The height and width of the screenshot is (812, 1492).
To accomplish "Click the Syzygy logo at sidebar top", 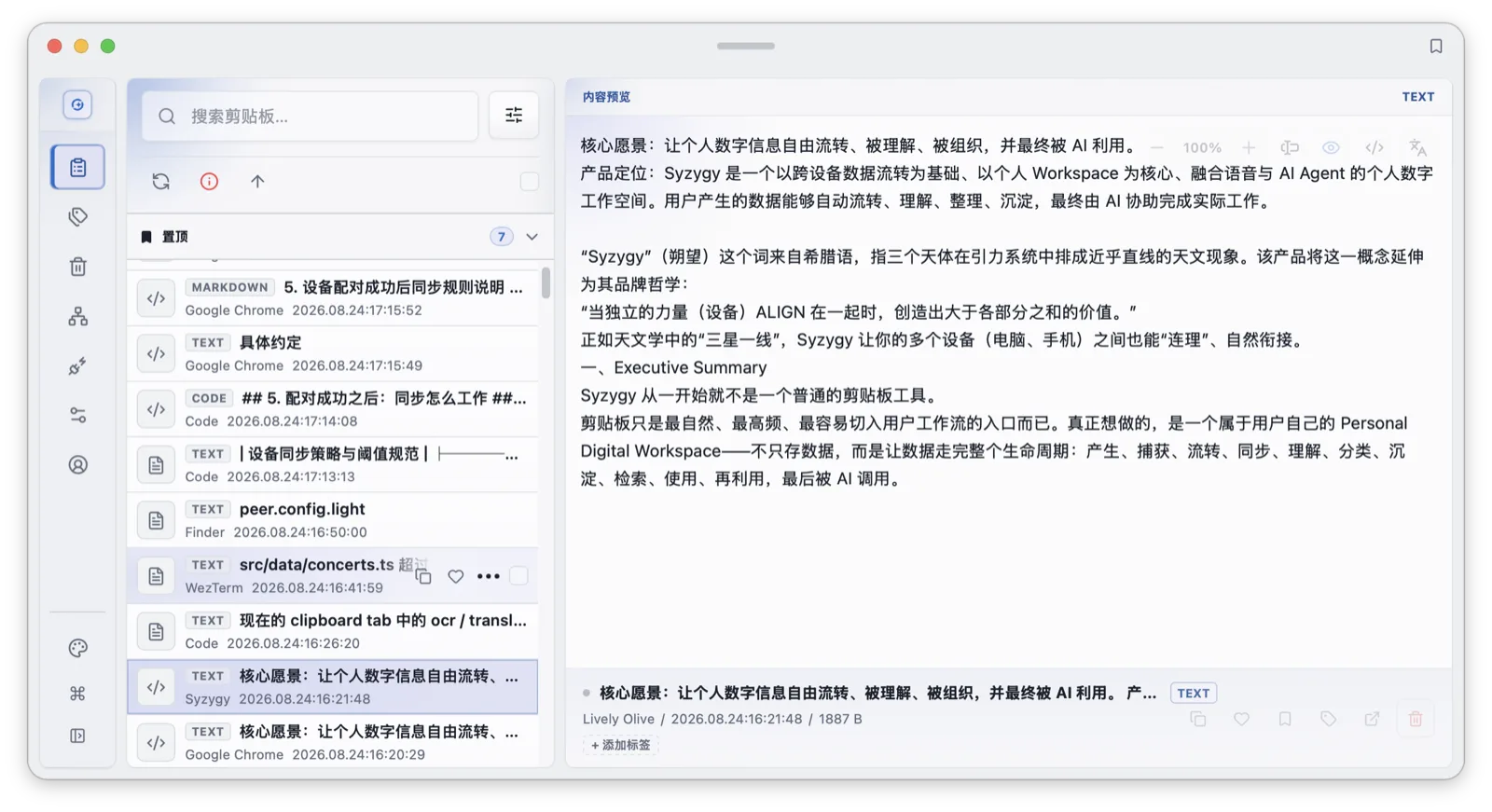I will point(77,104).
